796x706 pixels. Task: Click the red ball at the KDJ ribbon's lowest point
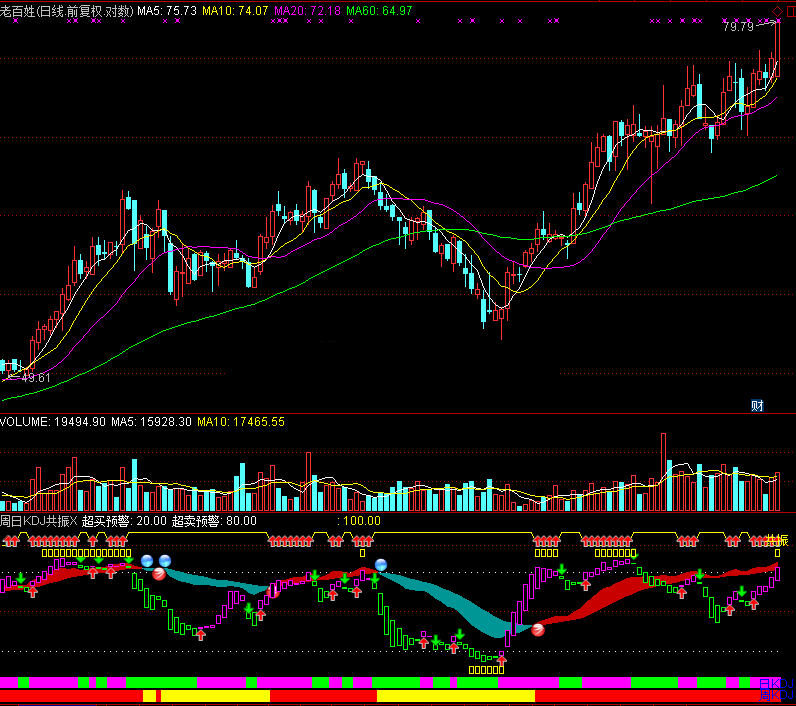pyautogui.click(x=539, y=629)
